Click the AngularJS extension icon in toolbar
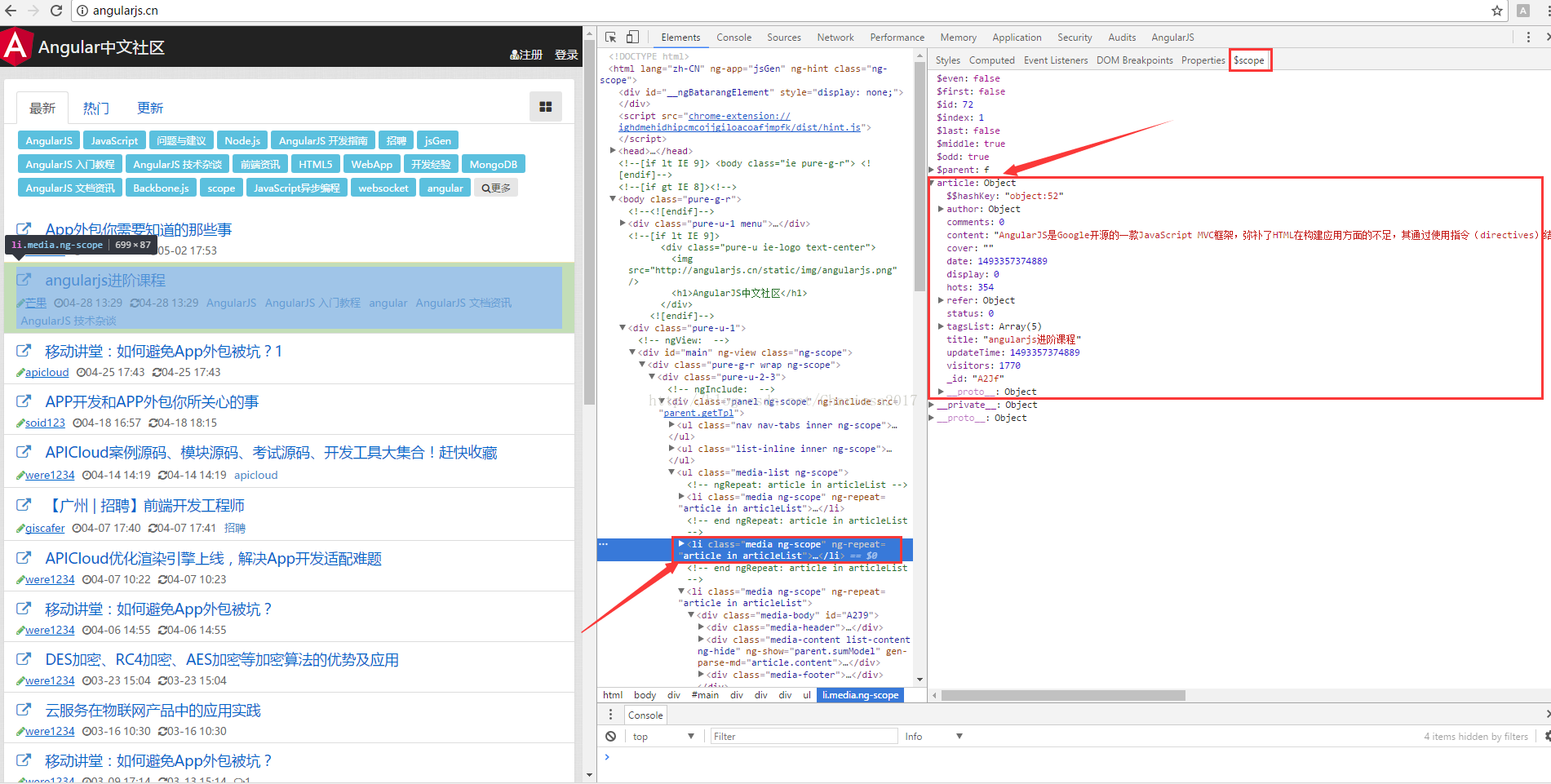 [x=1522, y=11]
